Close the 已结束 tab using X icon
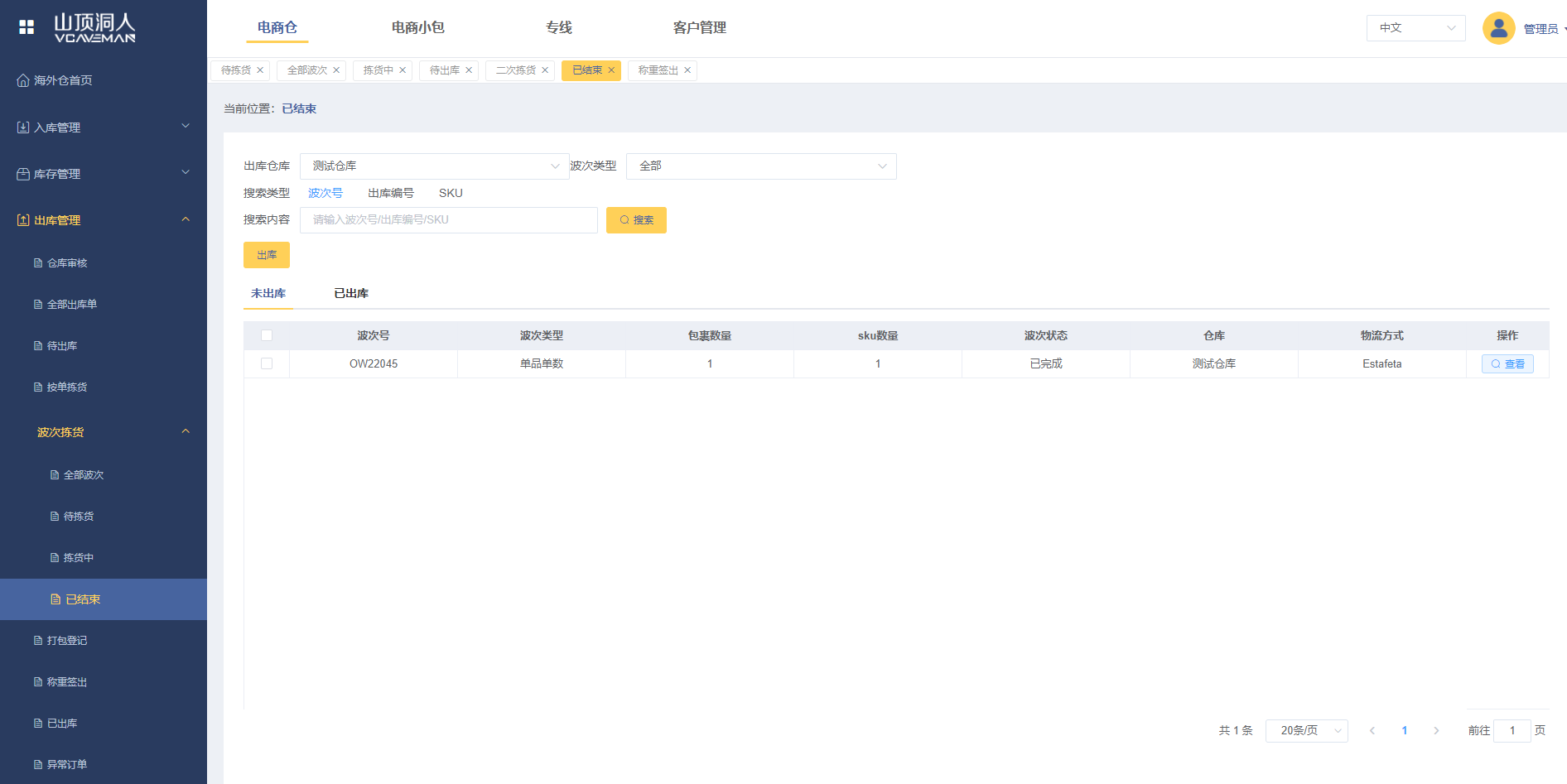1567x784 pixels. click(x=611, y=70)
